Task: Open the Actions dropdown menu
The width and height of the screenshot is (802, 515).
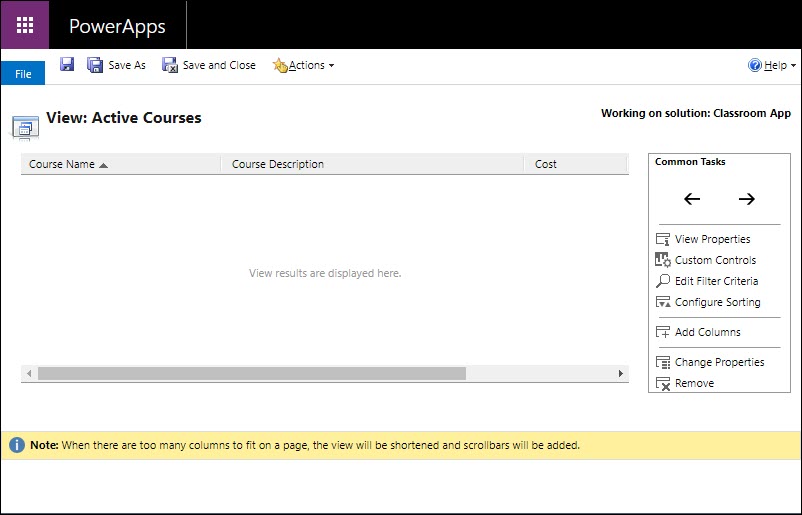Action: click(304, 65)
